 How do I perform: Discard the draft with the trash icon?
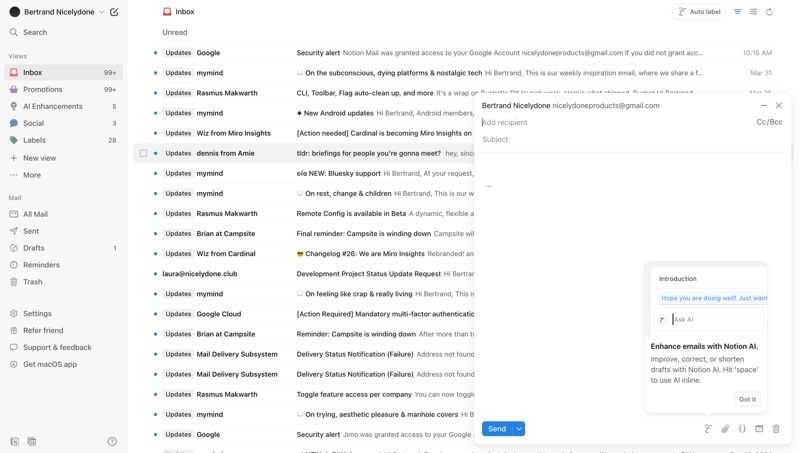776,429
